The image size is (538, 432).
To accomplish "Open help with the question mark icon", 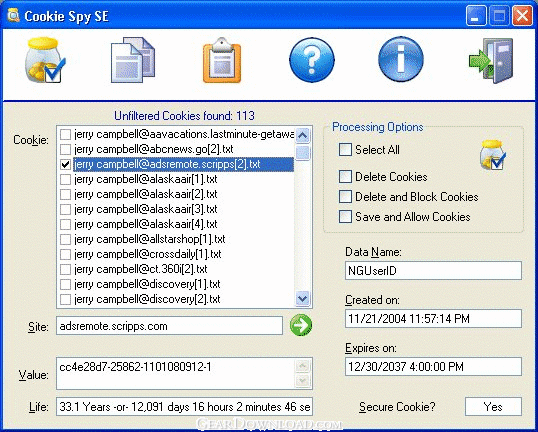I will (312, 60).
